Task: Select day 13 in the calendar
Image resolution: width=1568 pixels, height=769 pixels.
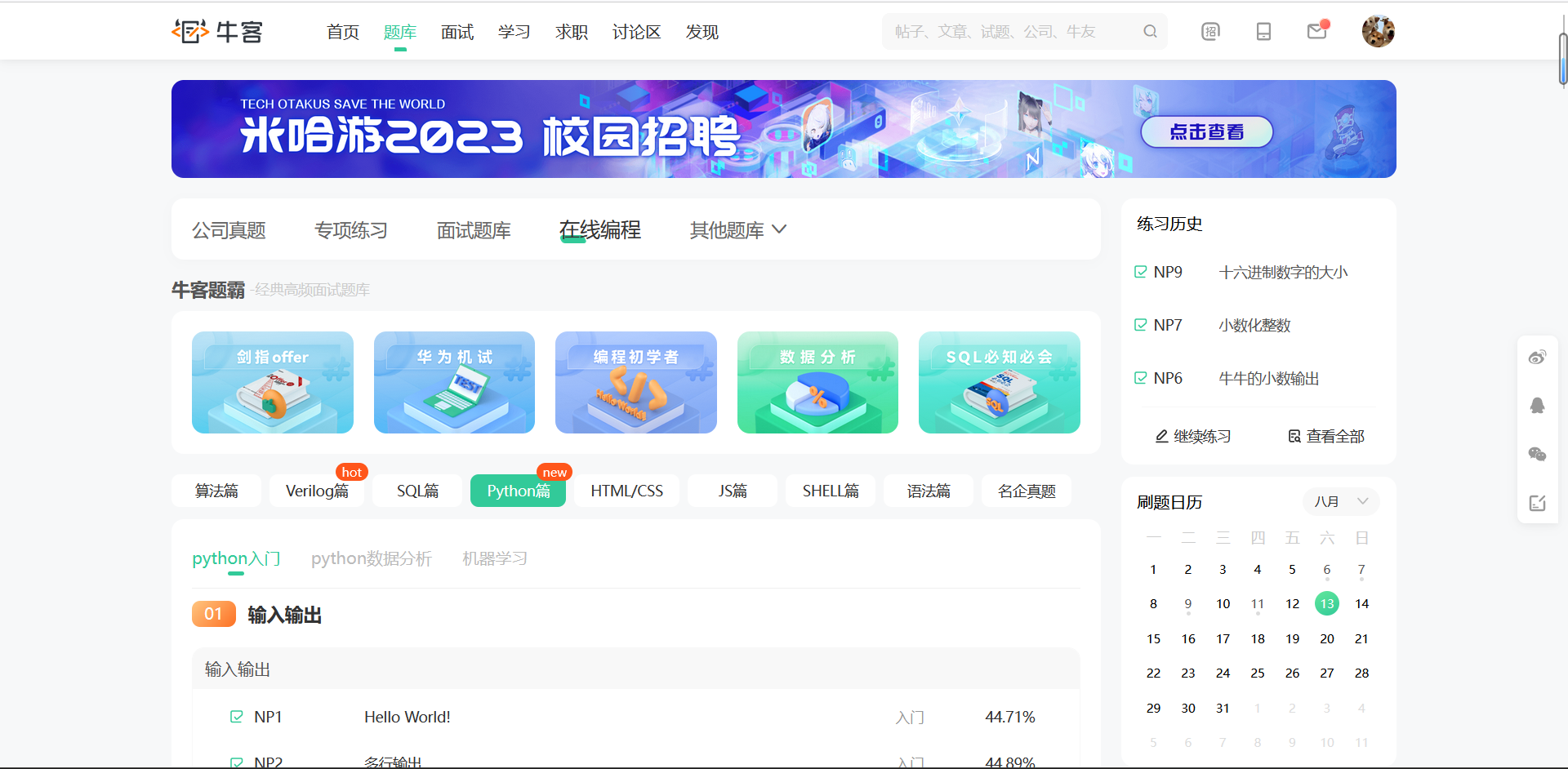Action: click(x=1327, y=603)
